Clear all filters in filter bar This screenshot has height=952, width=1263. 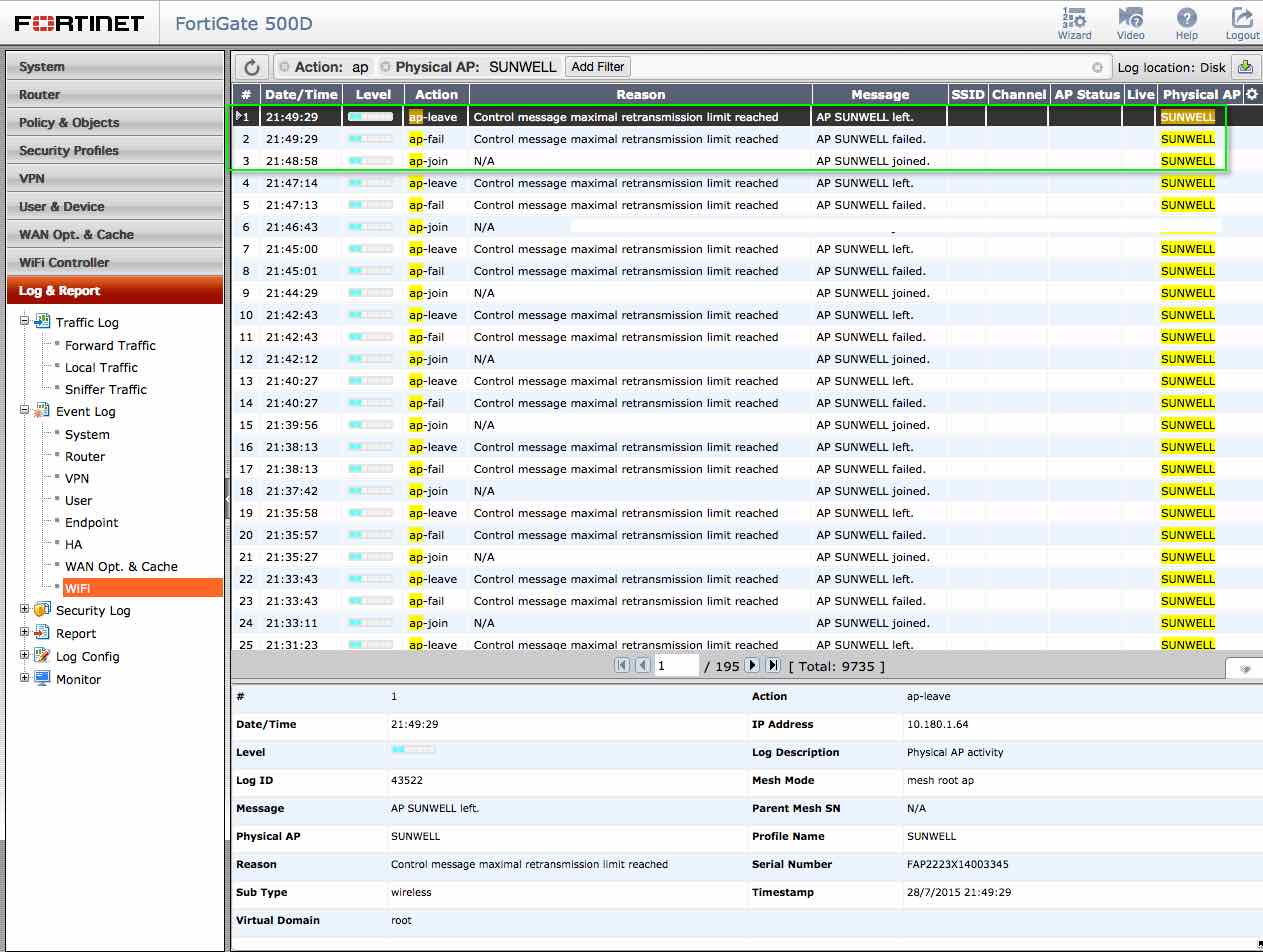pos(1097,67)
